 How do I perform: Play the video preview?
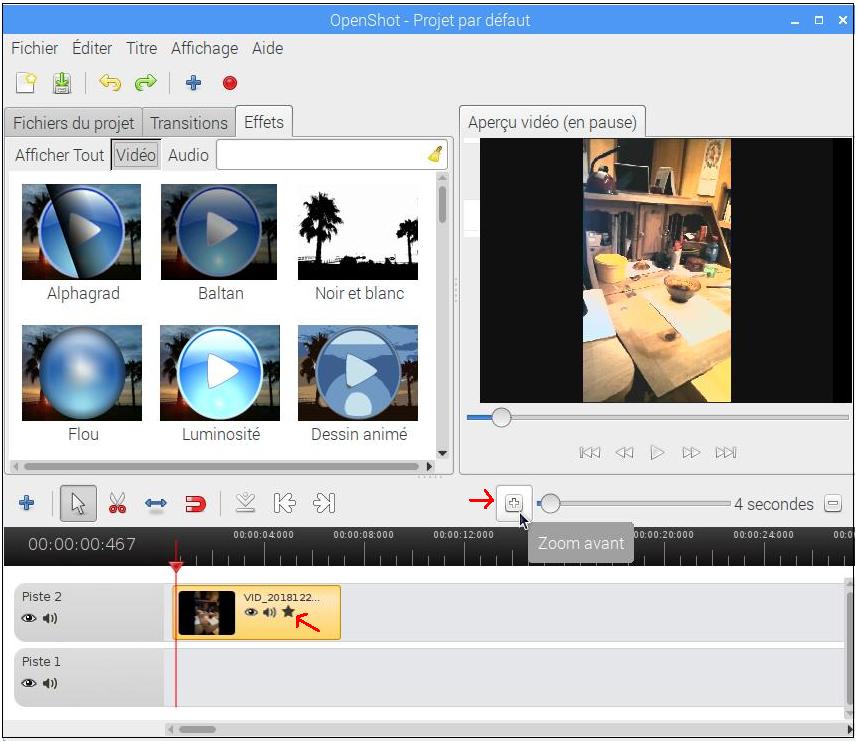pyautogui.click(x=657, y=453)
